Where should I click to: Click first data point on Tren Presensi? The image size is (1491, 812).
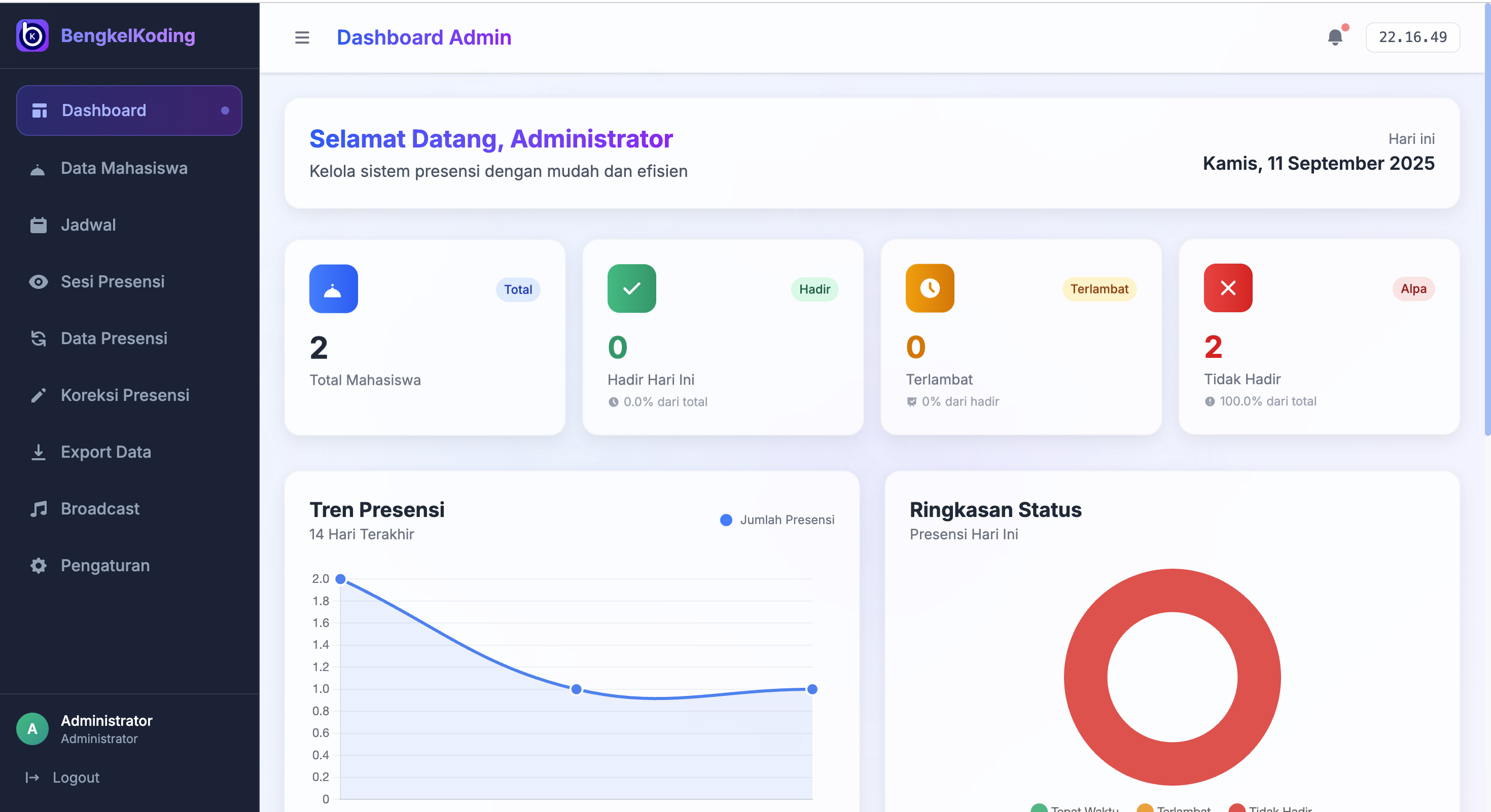[x=340, y=579]
